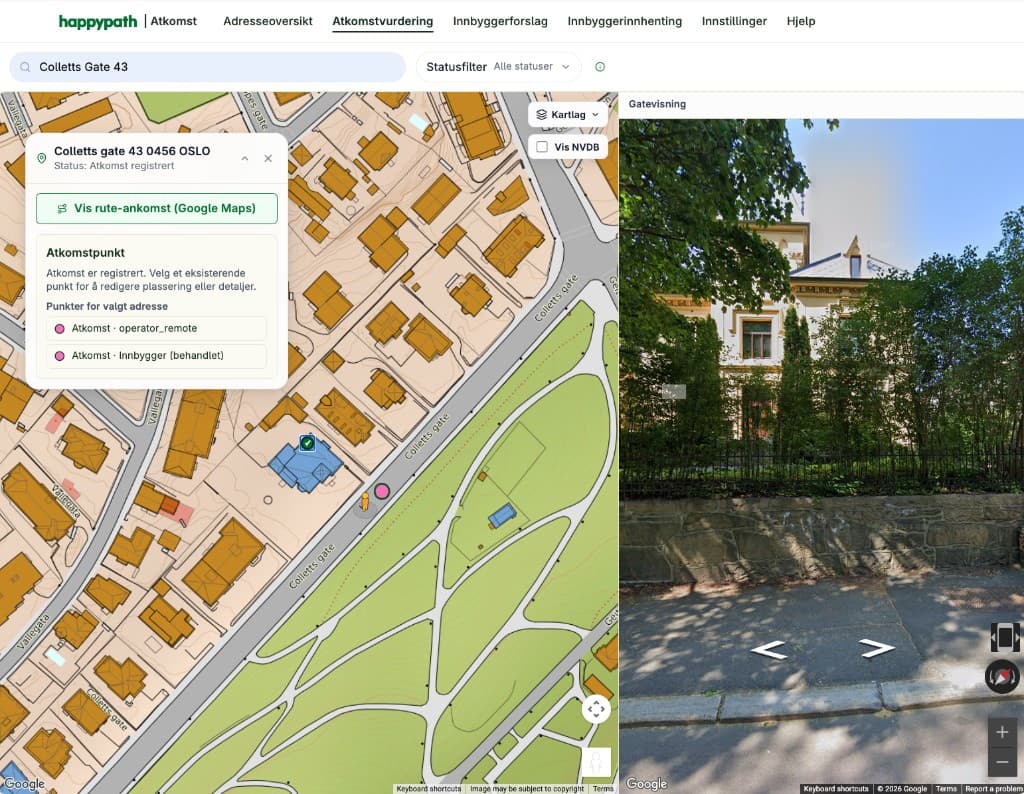Viewport: 1024px width, 794px height.
Task: Open the Hjelp menu item
Action: pos(801,22)
